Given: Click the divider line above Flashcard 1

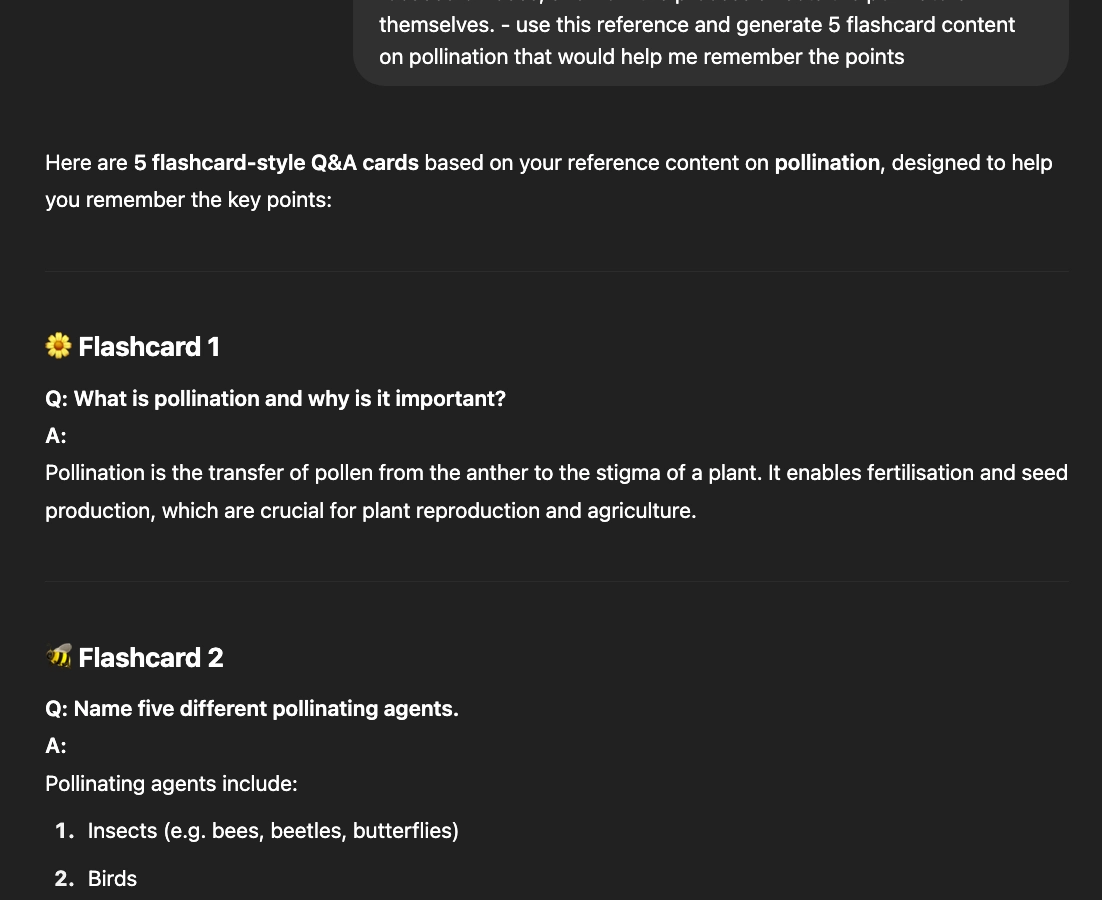Looking at the screenshot, I should pos(556,271).
